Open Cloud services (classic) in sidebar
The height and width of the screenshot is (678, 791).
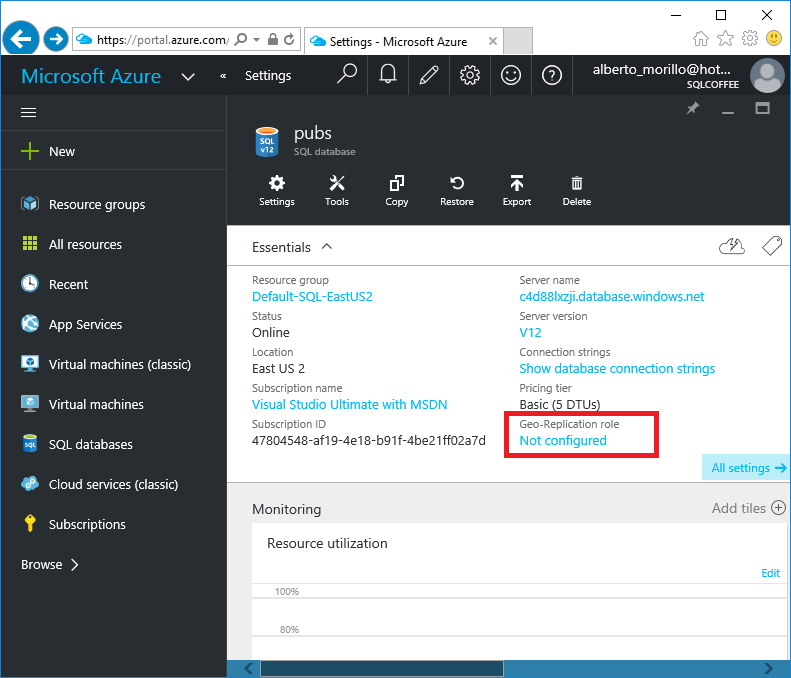pyautogui.click(x=114, y=484)
